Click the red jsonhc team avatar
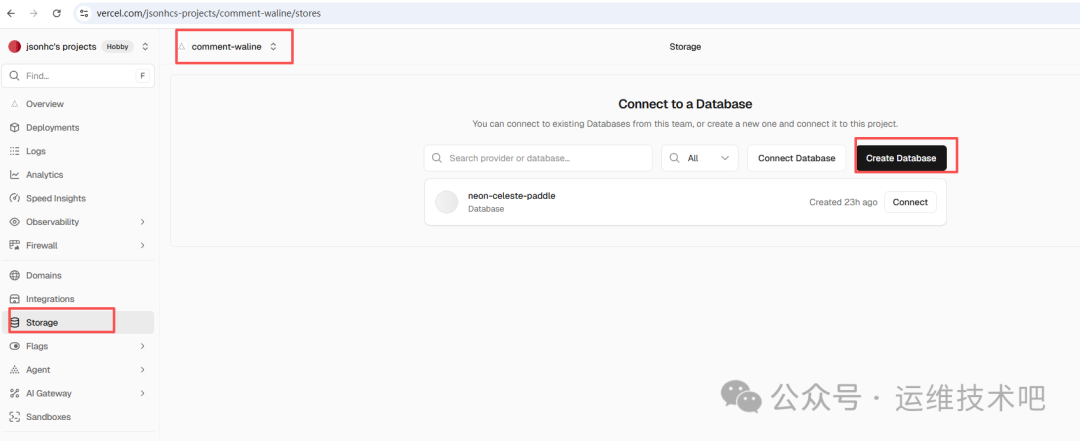Image resolution: width=1080 pixels, height=441 pixels. tap(14, 47)
